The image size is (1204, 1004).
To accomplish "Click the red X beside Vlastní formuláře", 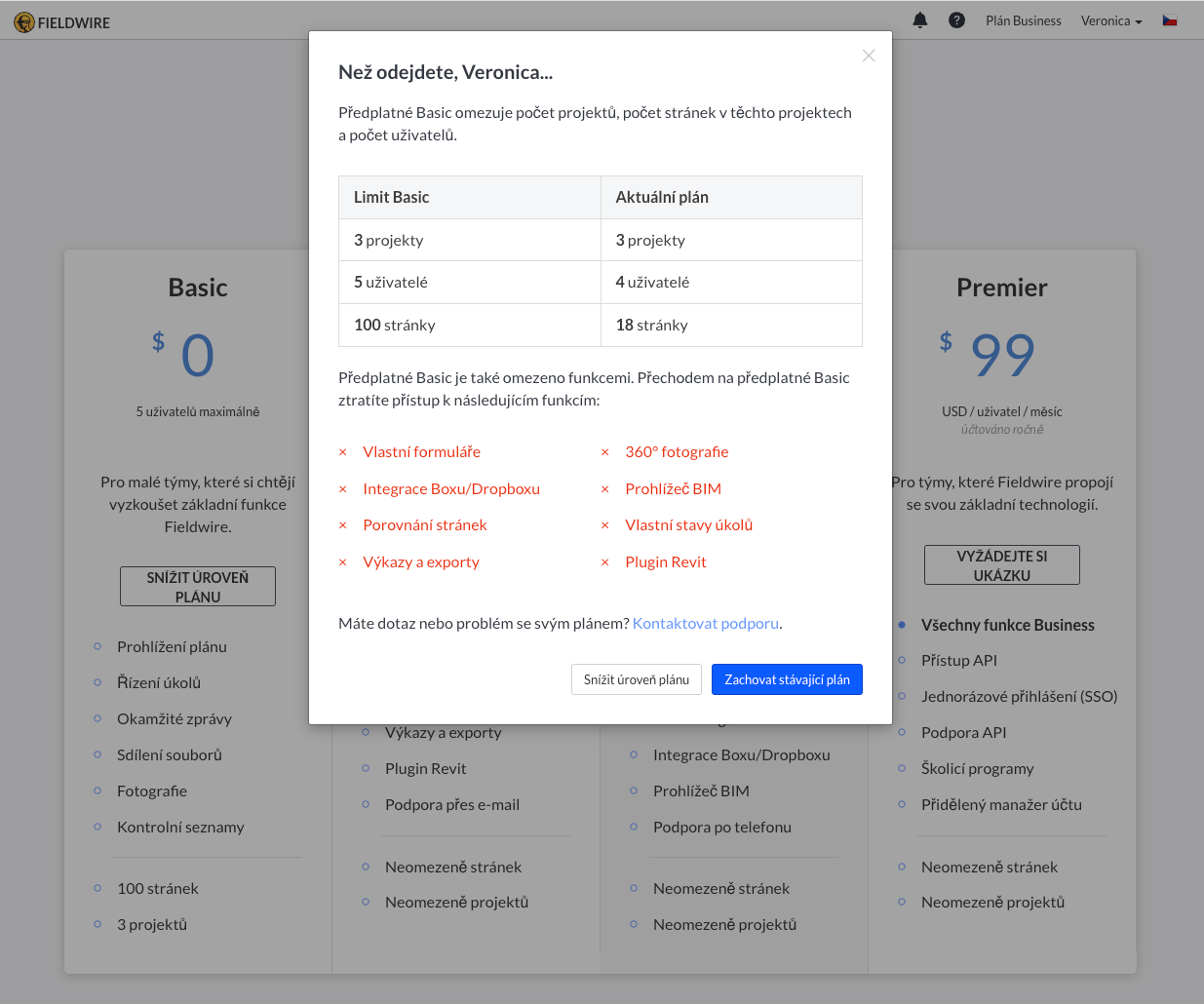I will pos(343,452).
